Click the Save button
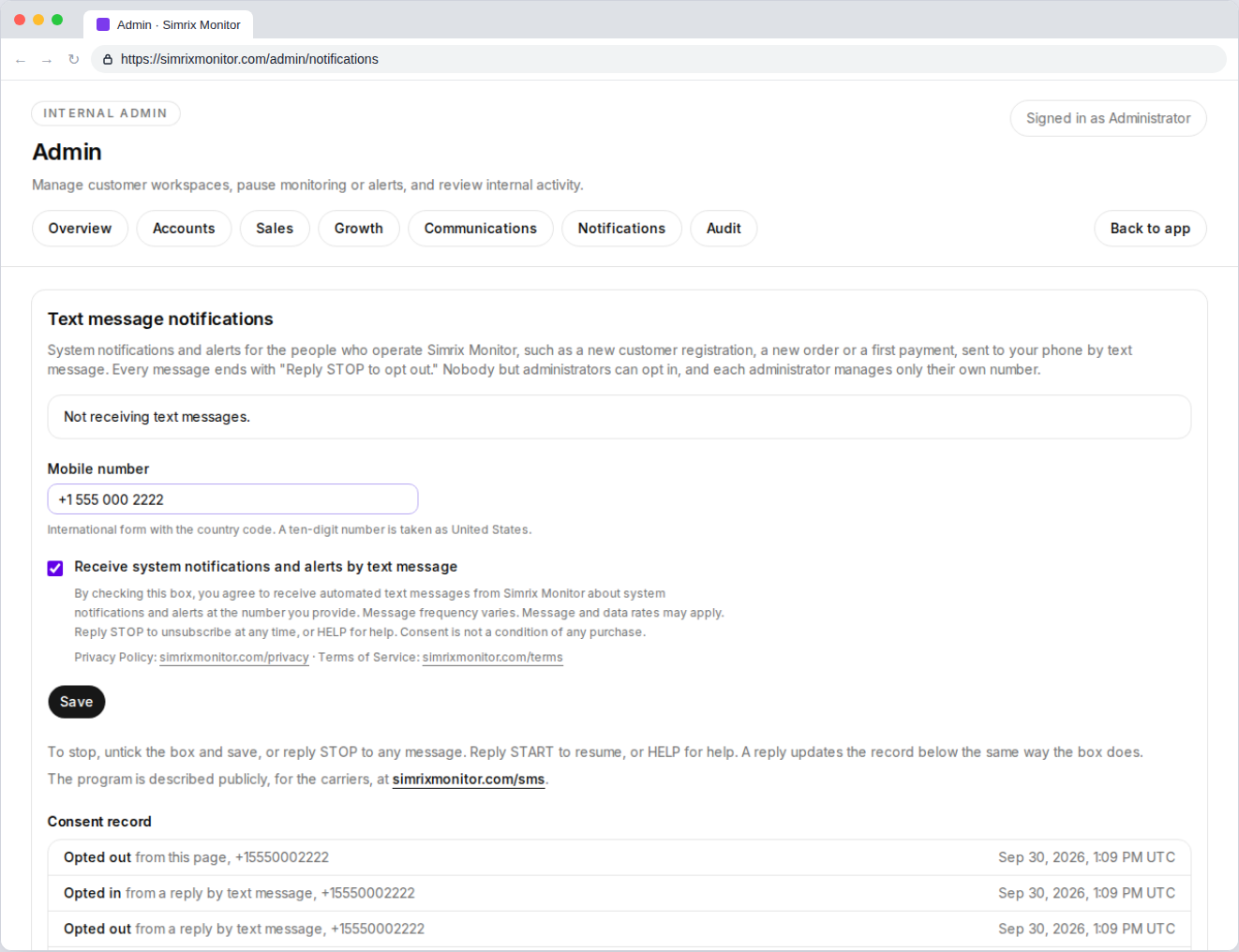Viewport: 1239px width, 952px height. tap(77, 702)
